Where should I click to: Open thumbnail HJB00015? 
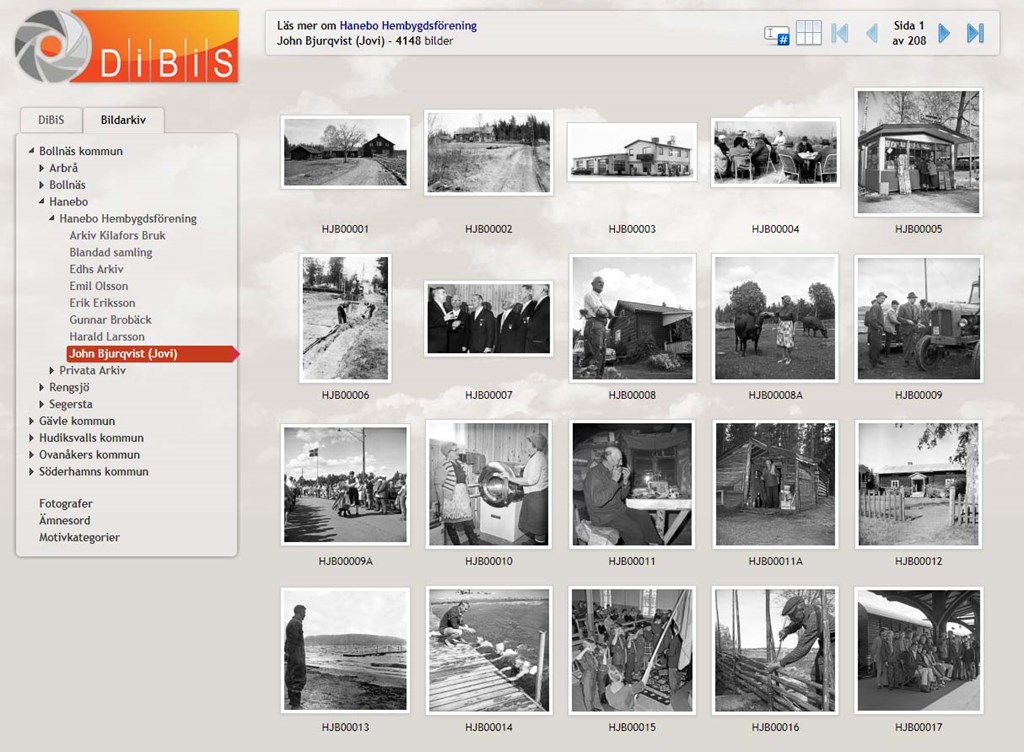click(632, 650)
